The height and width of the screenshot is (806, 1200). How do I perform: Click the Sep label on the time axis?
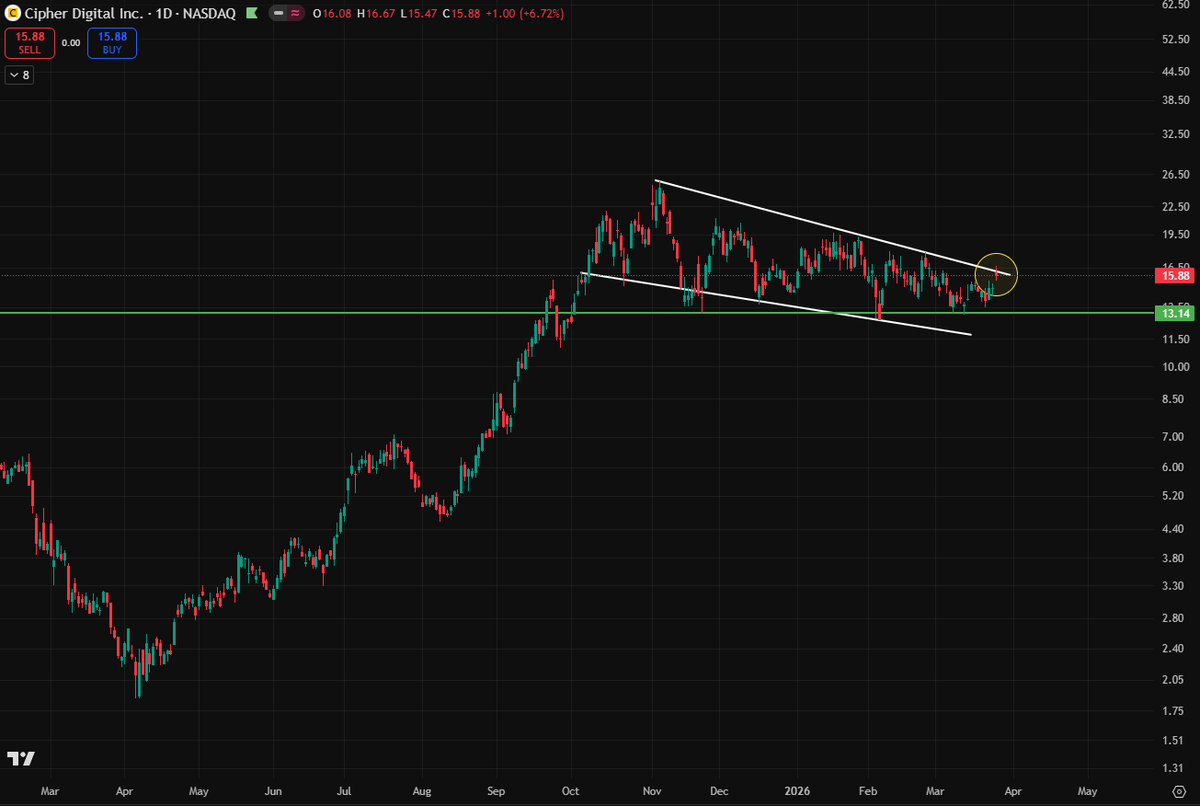point(497,791)
